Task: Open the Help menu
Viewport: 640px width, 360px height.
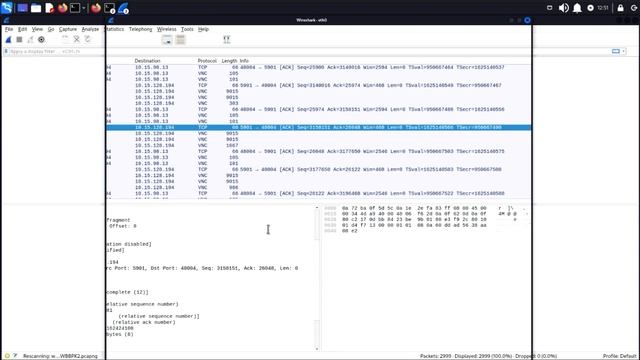Action: 203,29
